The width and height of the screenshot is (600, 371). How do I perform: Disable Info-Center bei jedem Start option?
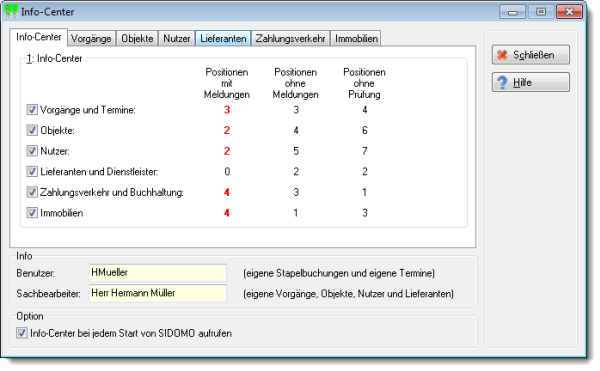pos(22,333)
